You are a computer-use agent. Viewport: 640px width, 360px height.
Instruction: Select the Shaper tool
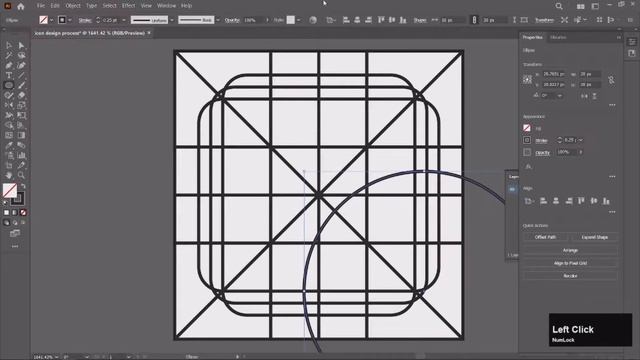pos(9,96)
